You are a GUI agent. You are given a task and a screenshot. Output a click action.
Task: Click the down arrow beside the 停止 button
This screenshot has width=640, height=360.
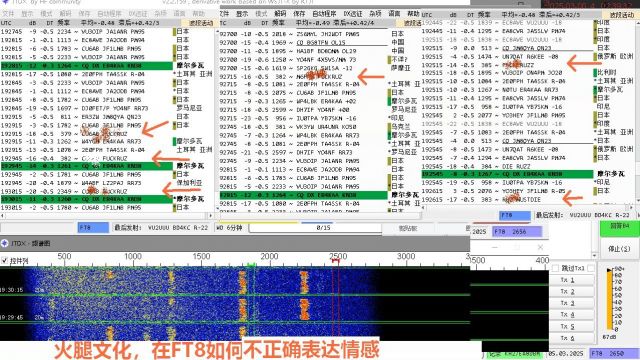point(594,256)
